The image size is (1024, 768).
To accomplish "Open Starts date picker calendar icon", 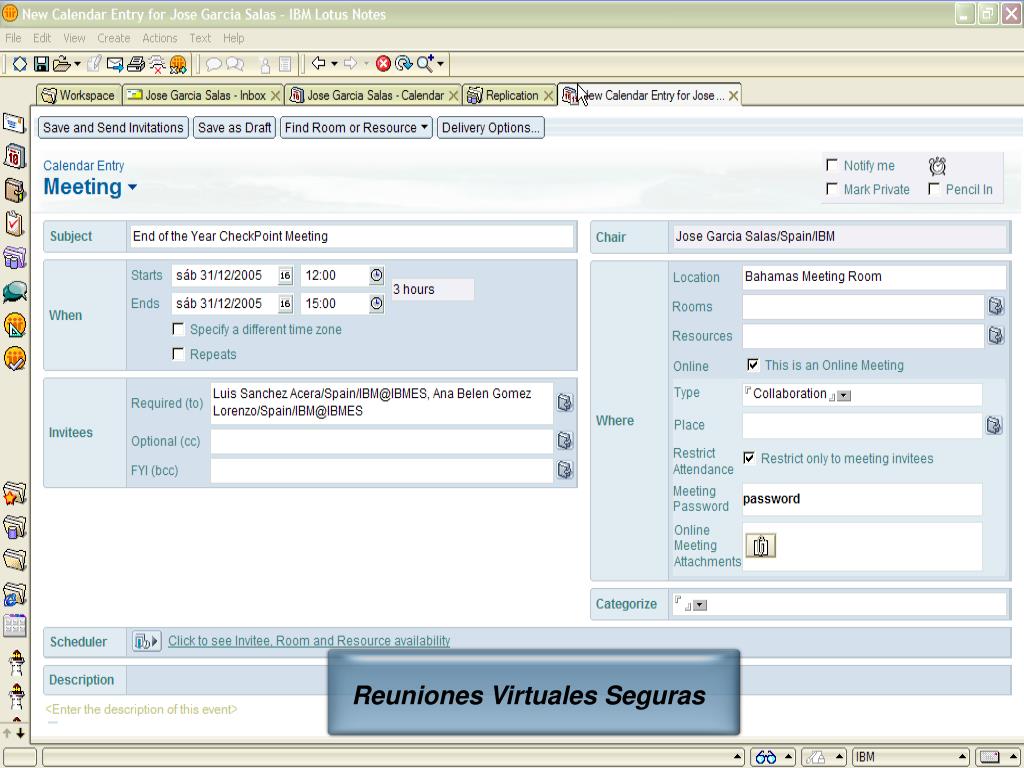I will [x=285, y=276].
